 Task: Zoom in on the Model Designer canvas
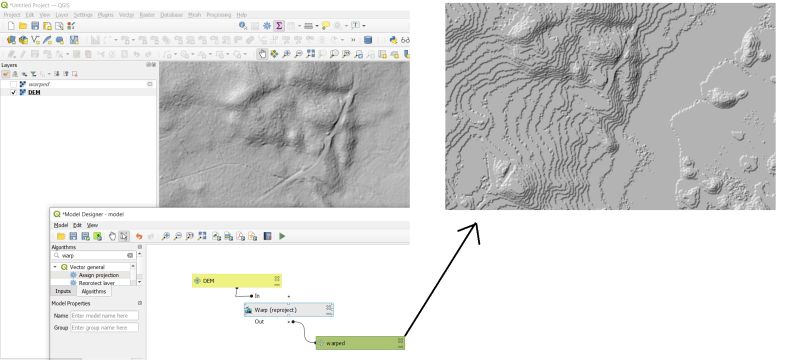(x=165, y=236)
